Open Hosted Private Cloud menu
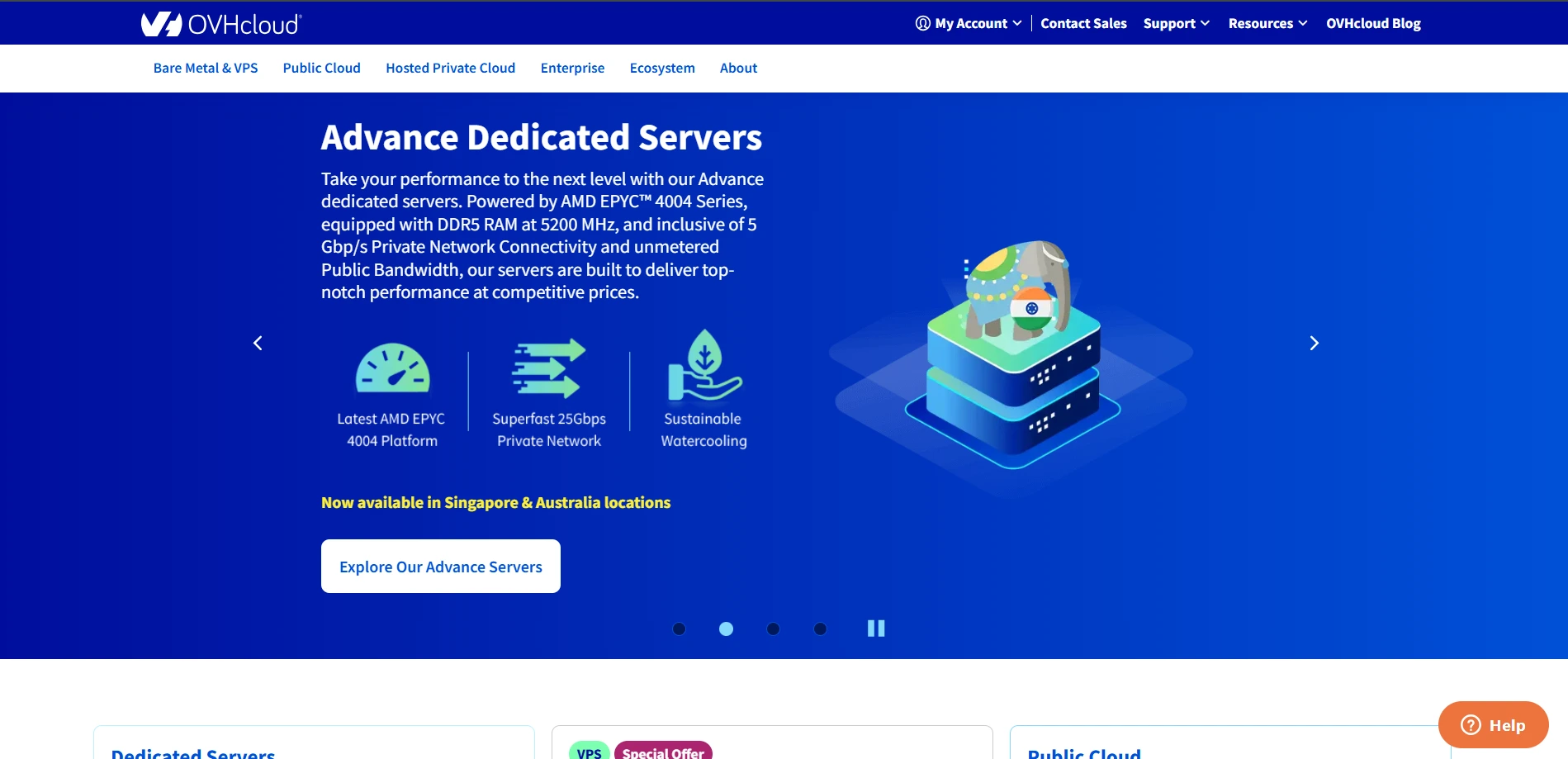Viewport: 1568px width, 759px height. [451, 68]
